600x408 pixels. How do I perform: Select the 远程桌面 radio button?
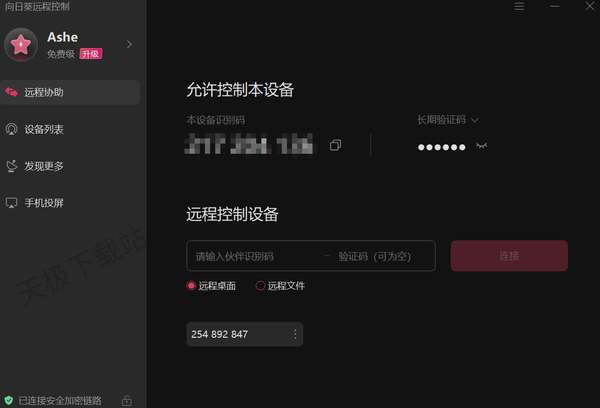(191, 286)
